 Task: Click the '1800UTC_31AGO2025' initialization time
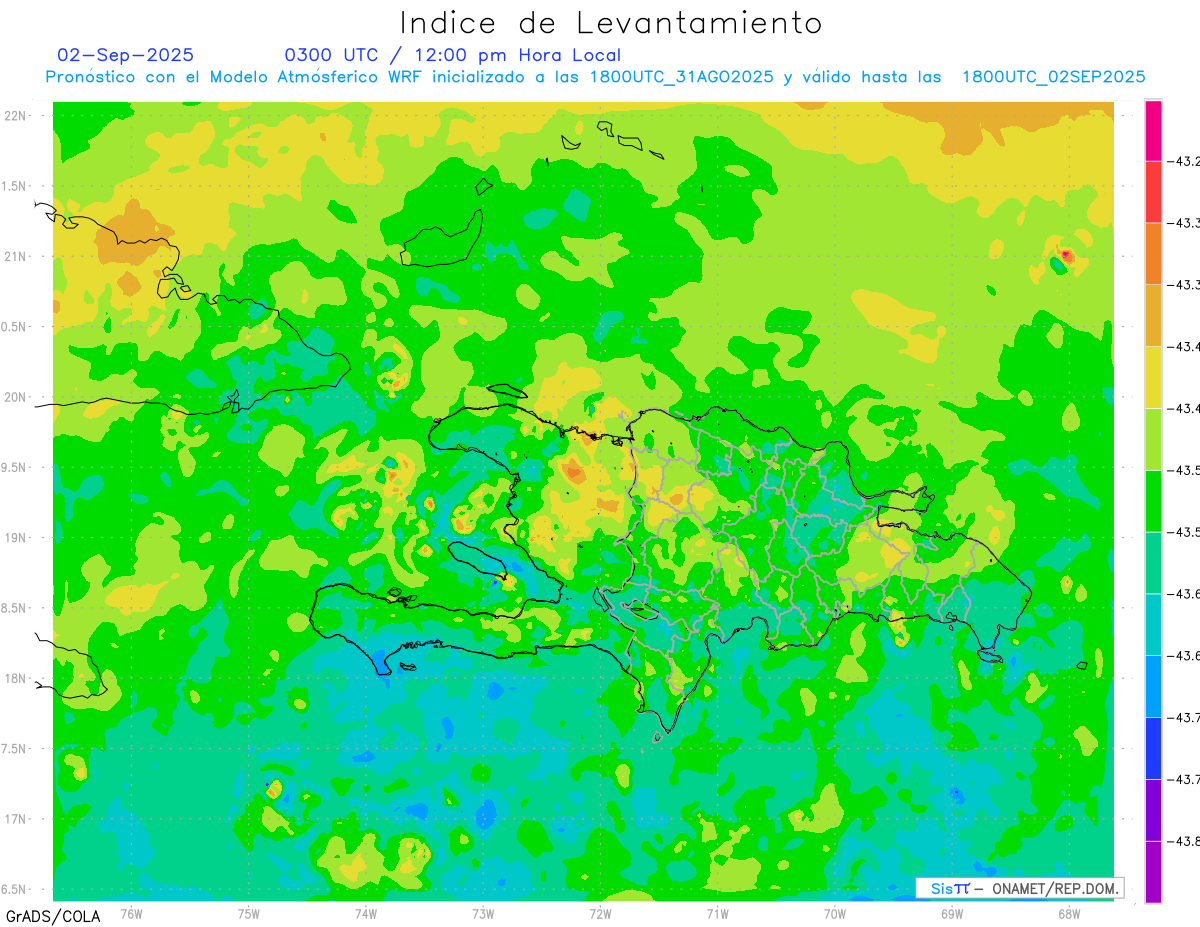682,77
